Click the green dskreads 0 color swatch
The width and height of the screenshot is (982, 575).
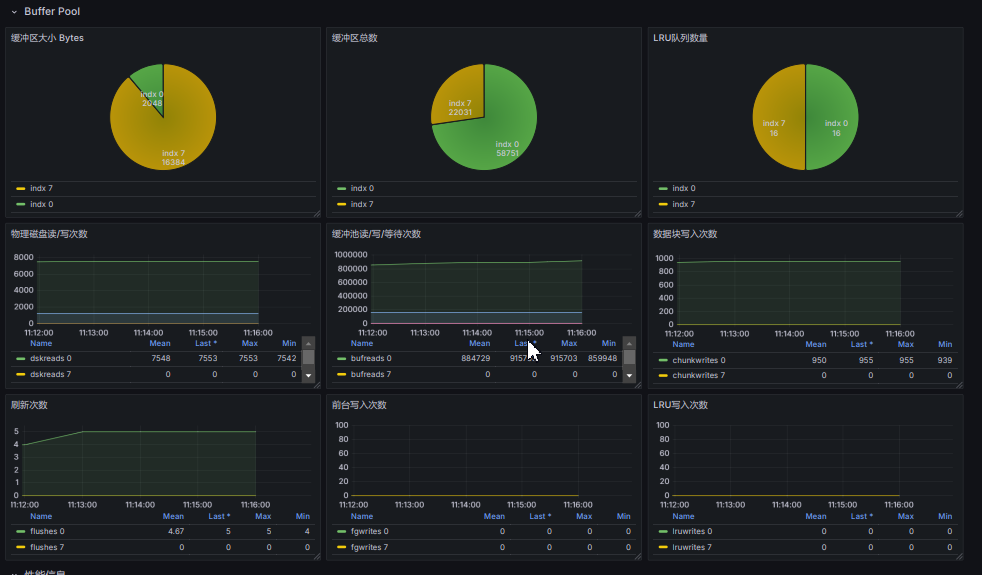[21, 358]
